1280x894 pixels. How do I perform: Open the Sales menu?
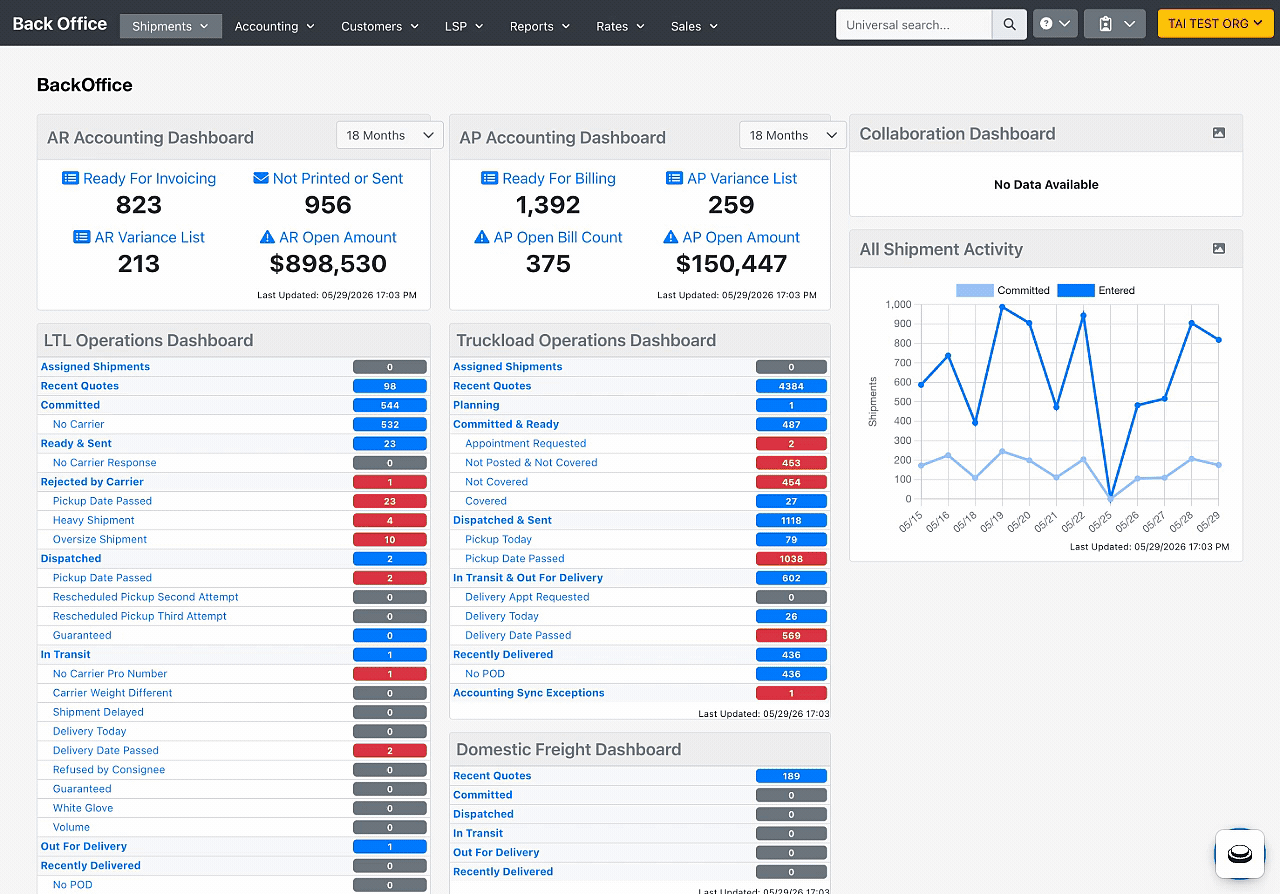[695, 26]
